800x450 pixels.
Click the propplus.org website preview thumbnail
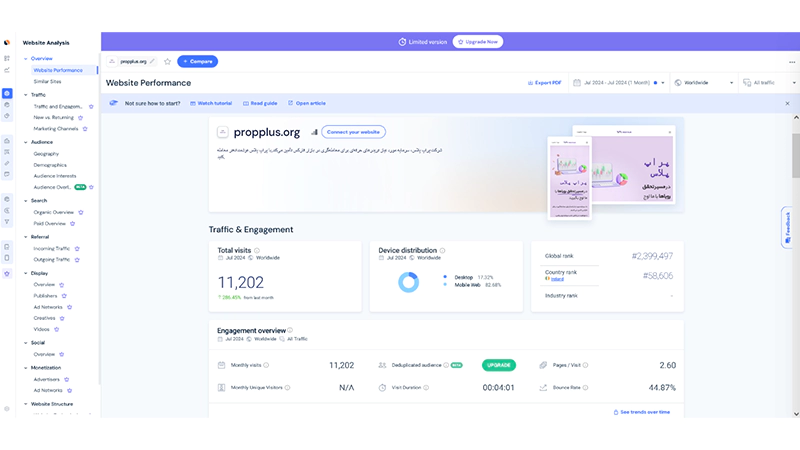pos(611,171)
